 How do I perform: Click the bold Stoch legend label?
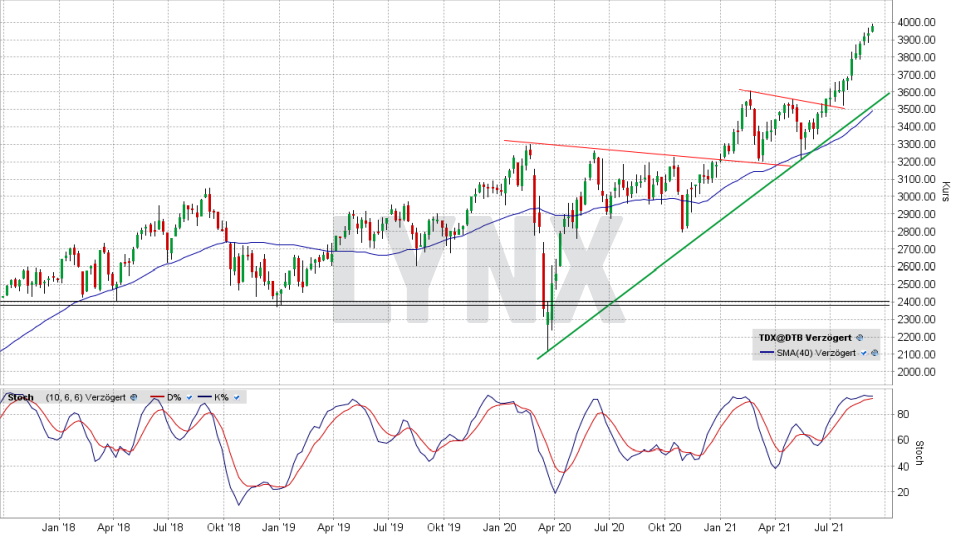(21, 397)
